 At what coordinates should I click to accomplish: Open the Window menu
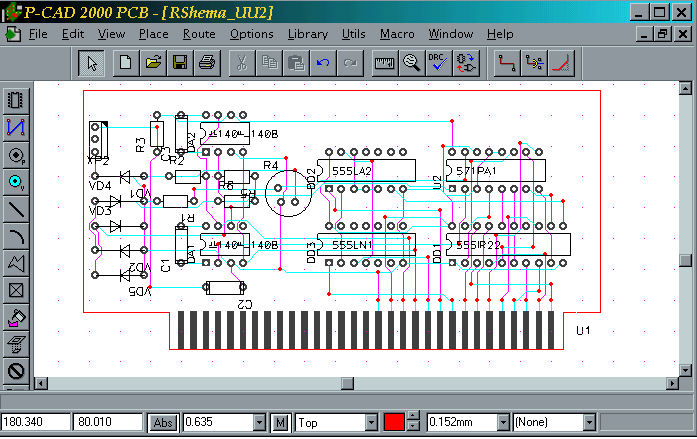(x=451, y=34)
